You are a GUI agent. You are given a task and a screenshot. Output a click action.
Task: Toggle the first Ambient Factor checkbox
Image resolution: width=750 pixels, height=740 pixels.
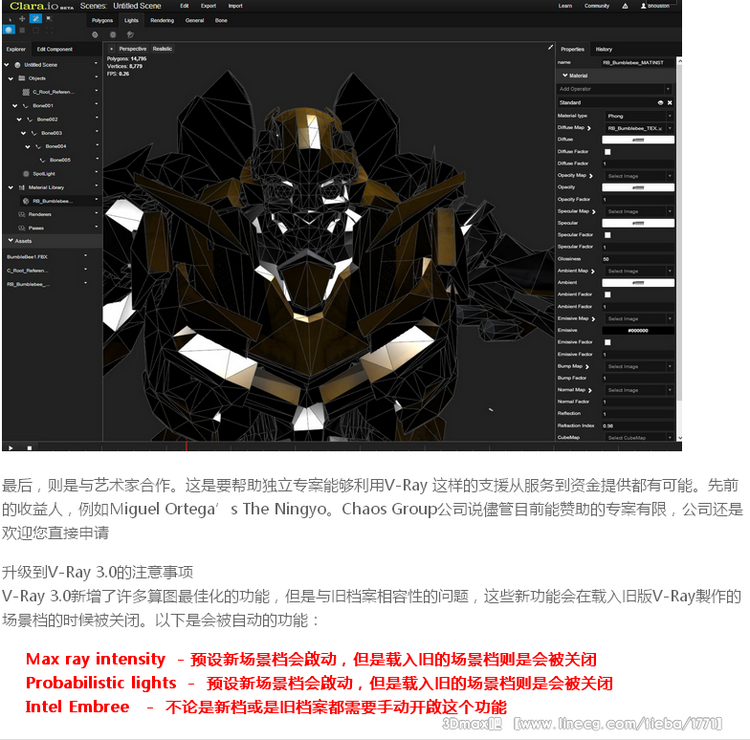tap(607, 295)
